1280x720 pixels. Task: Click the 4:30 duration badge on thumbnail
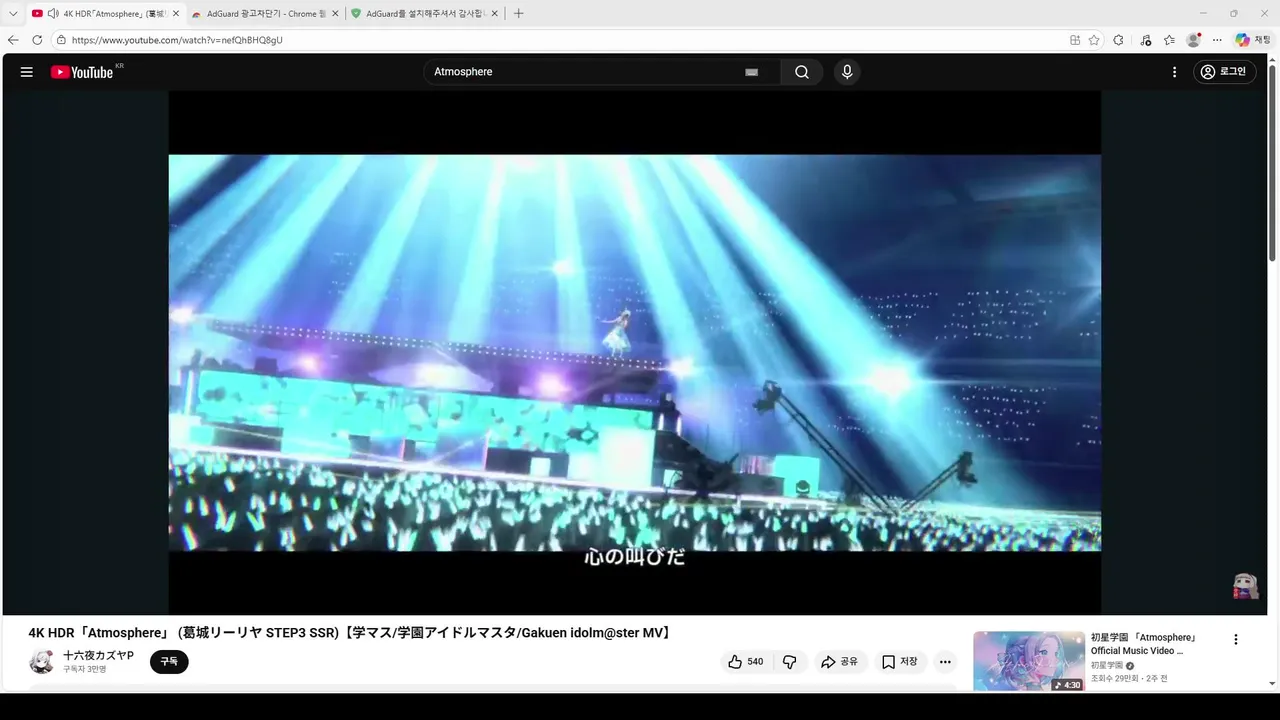[1067, 685]
